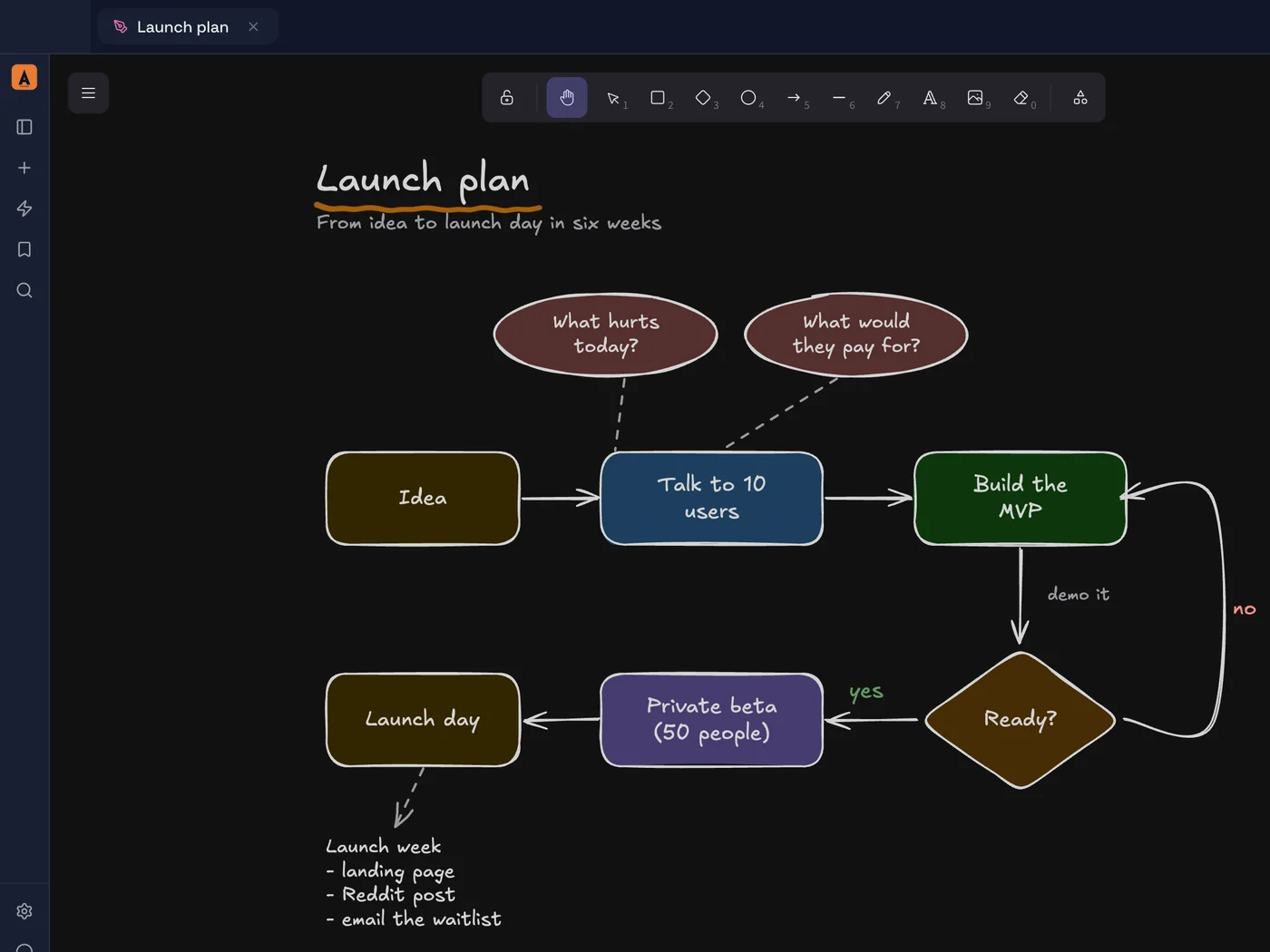1270x952 pixels.
Task: Click the 'Launch week' heading text
Action: 384,846
